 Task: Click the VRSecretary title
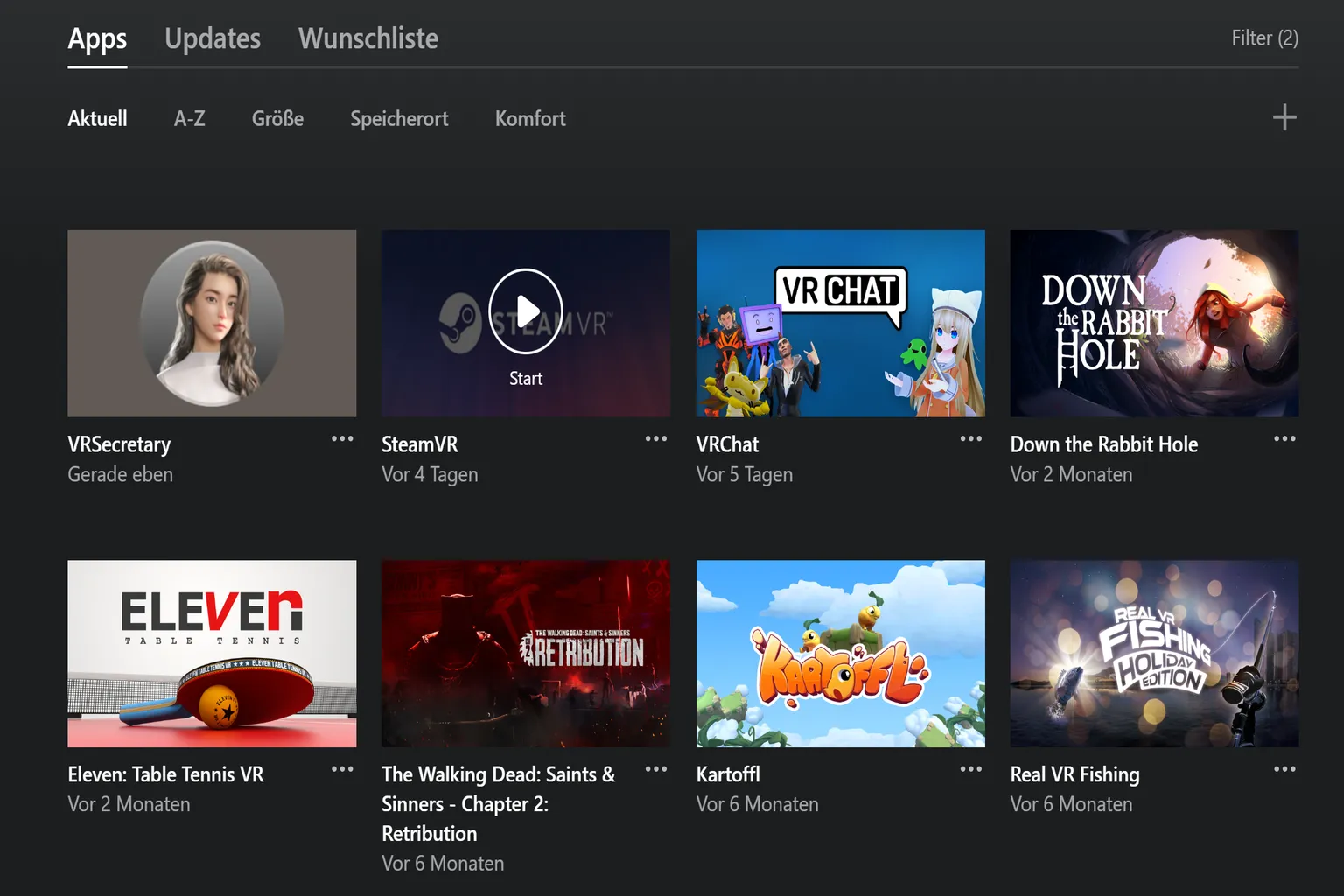tap(119, 445)
